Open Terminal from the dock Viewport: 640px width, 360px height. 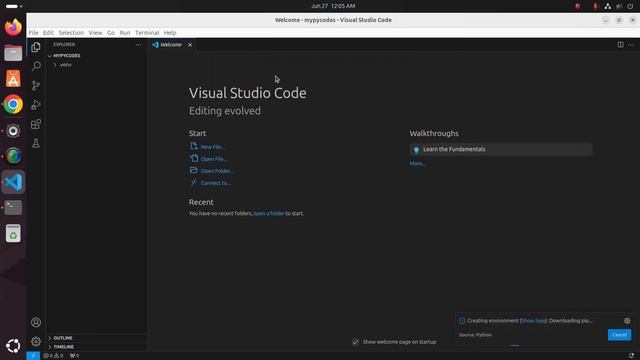(13, 208)
